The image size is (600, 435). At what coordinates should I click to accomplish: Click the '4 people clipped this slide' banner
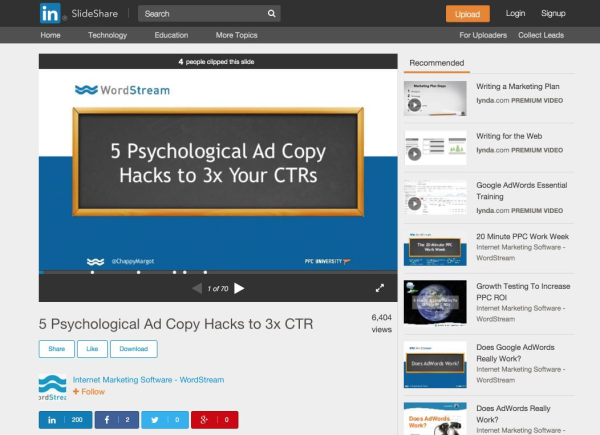218,62
